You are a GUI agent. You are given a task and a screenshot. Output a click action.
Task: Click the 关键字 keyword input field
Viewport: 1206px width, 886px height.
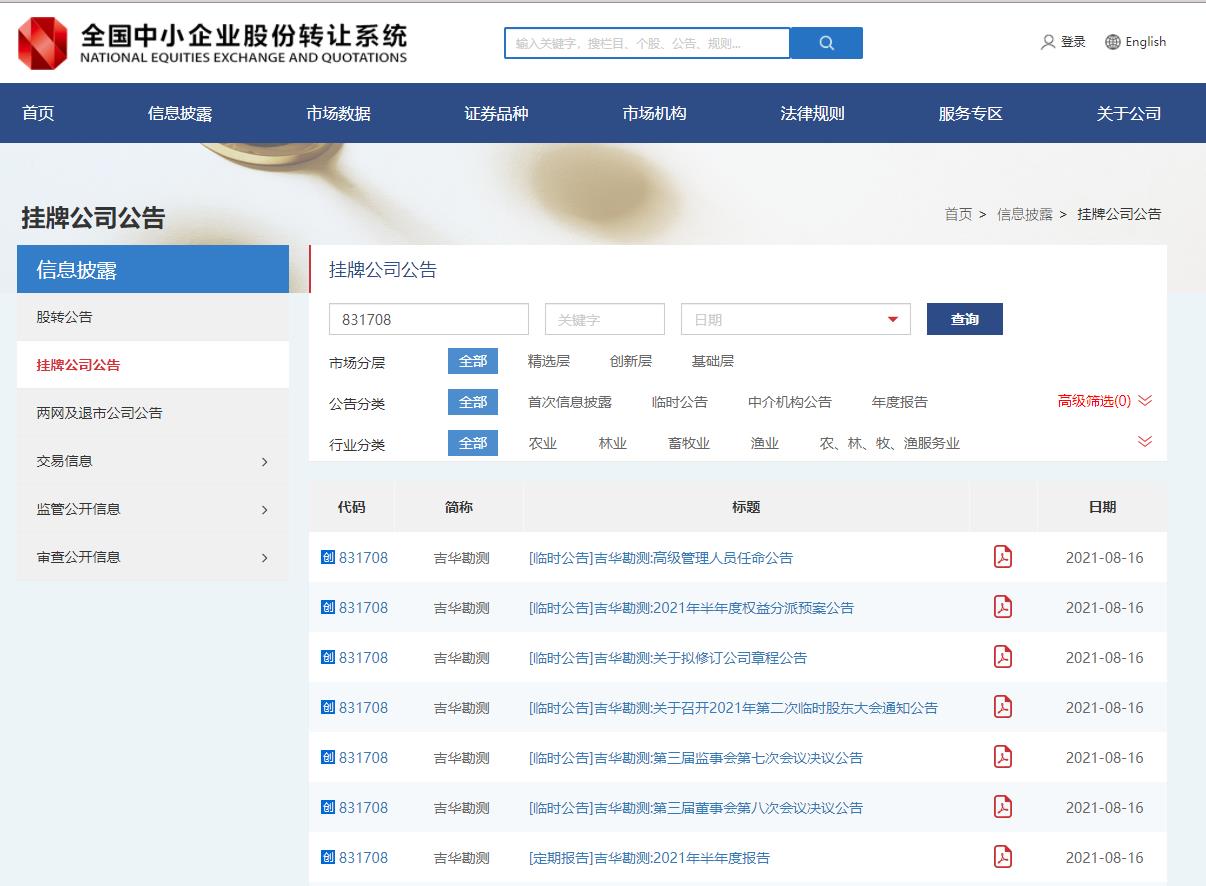(604, 319)
